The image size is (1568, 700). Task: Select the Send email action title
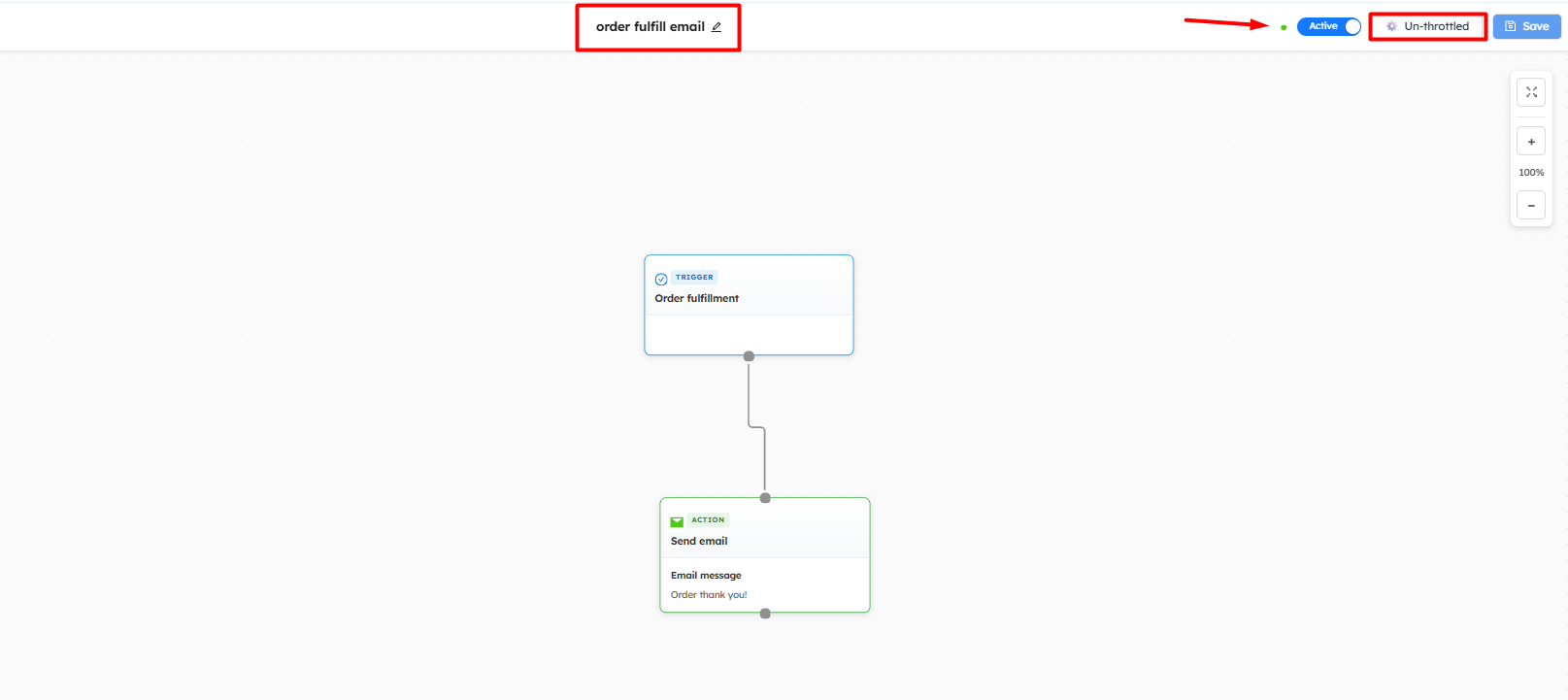(698, 541)
